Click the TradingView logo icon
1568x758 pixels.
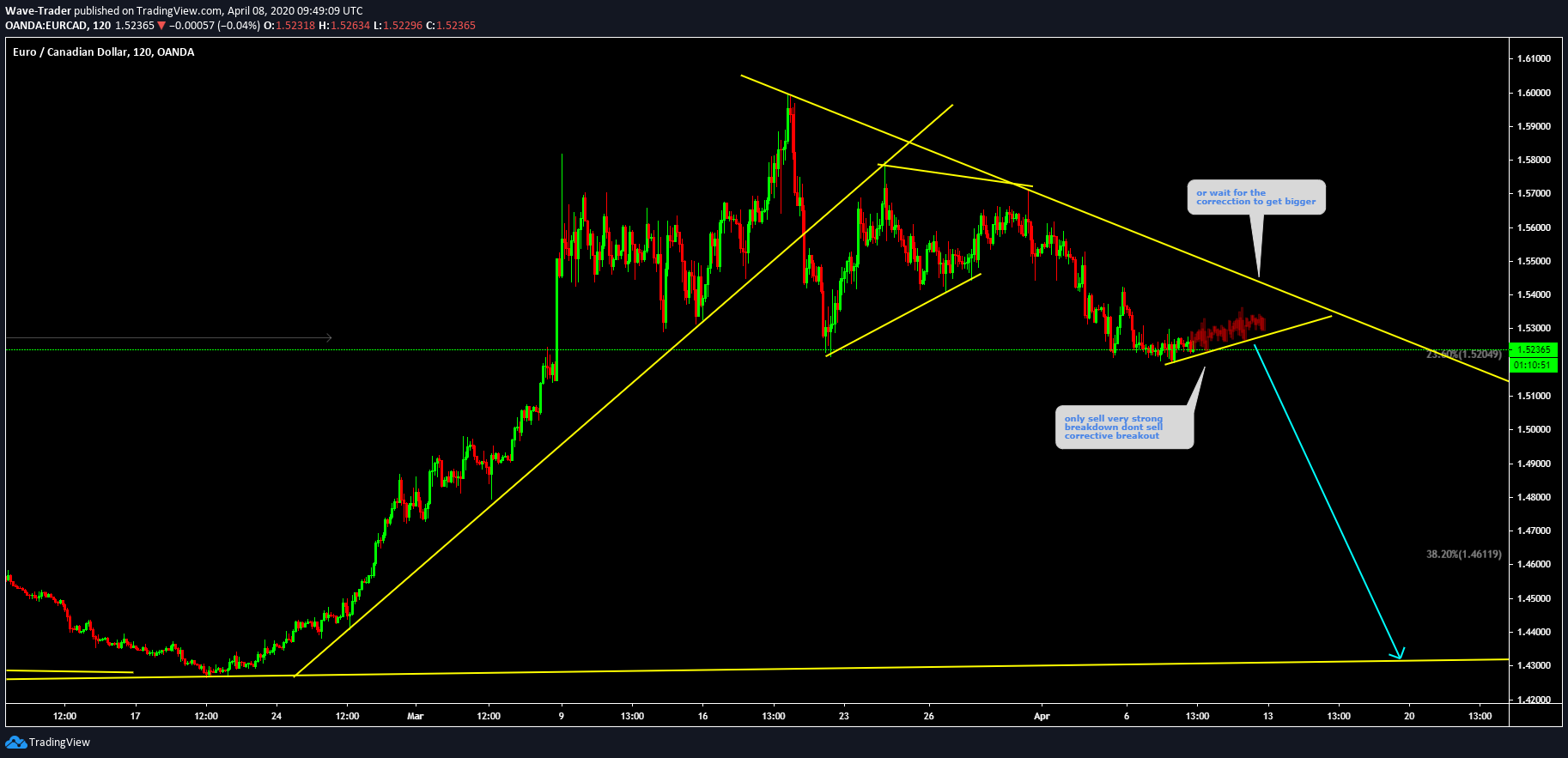point(15,743)
